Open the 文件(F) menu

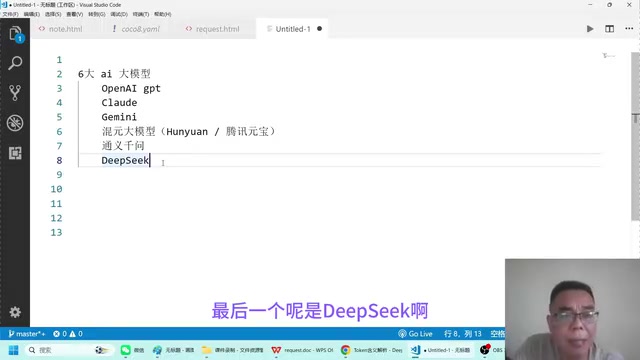pos(10,14)
